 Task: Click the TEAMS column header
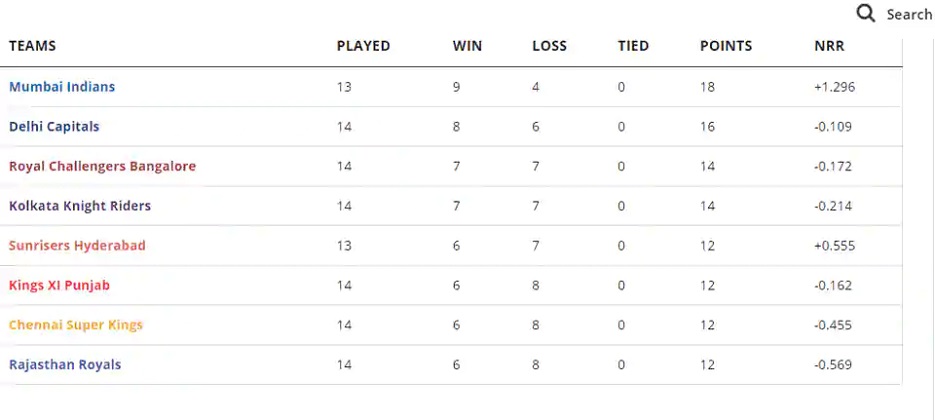(32, 46)
